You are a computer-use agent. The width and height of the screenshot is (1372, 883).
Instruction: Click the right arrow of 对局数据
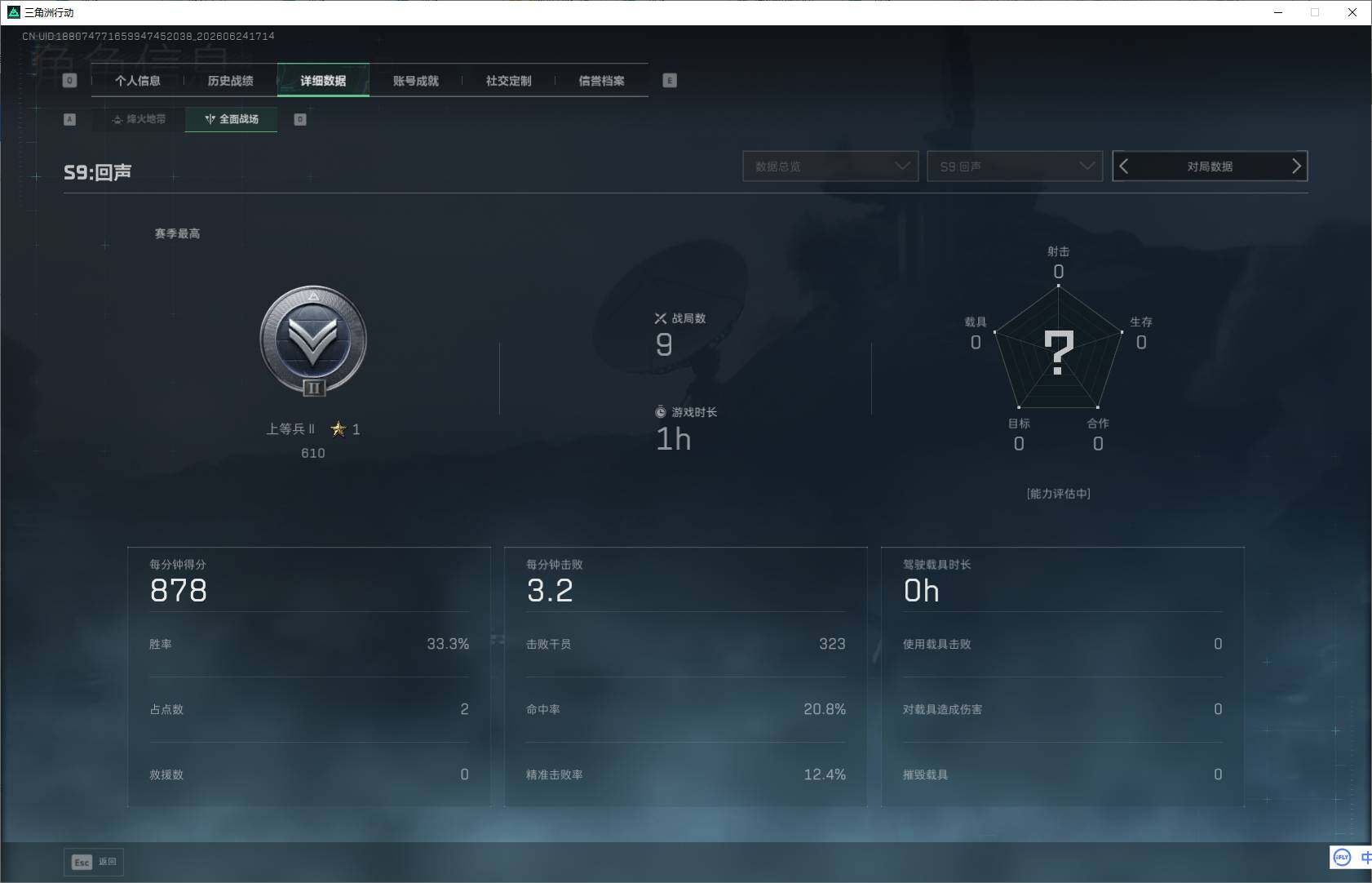tap(1296, 166)
